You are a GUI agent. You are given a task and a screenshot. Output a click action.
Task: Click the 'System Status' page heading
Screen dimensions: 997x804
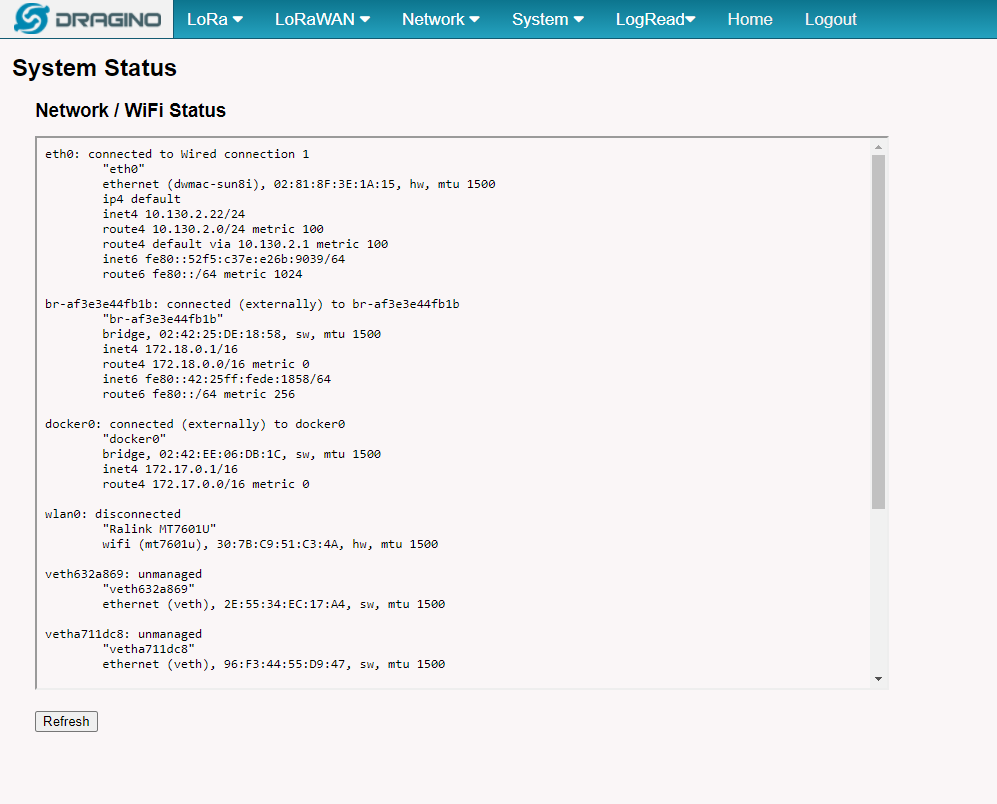(94, 68)
